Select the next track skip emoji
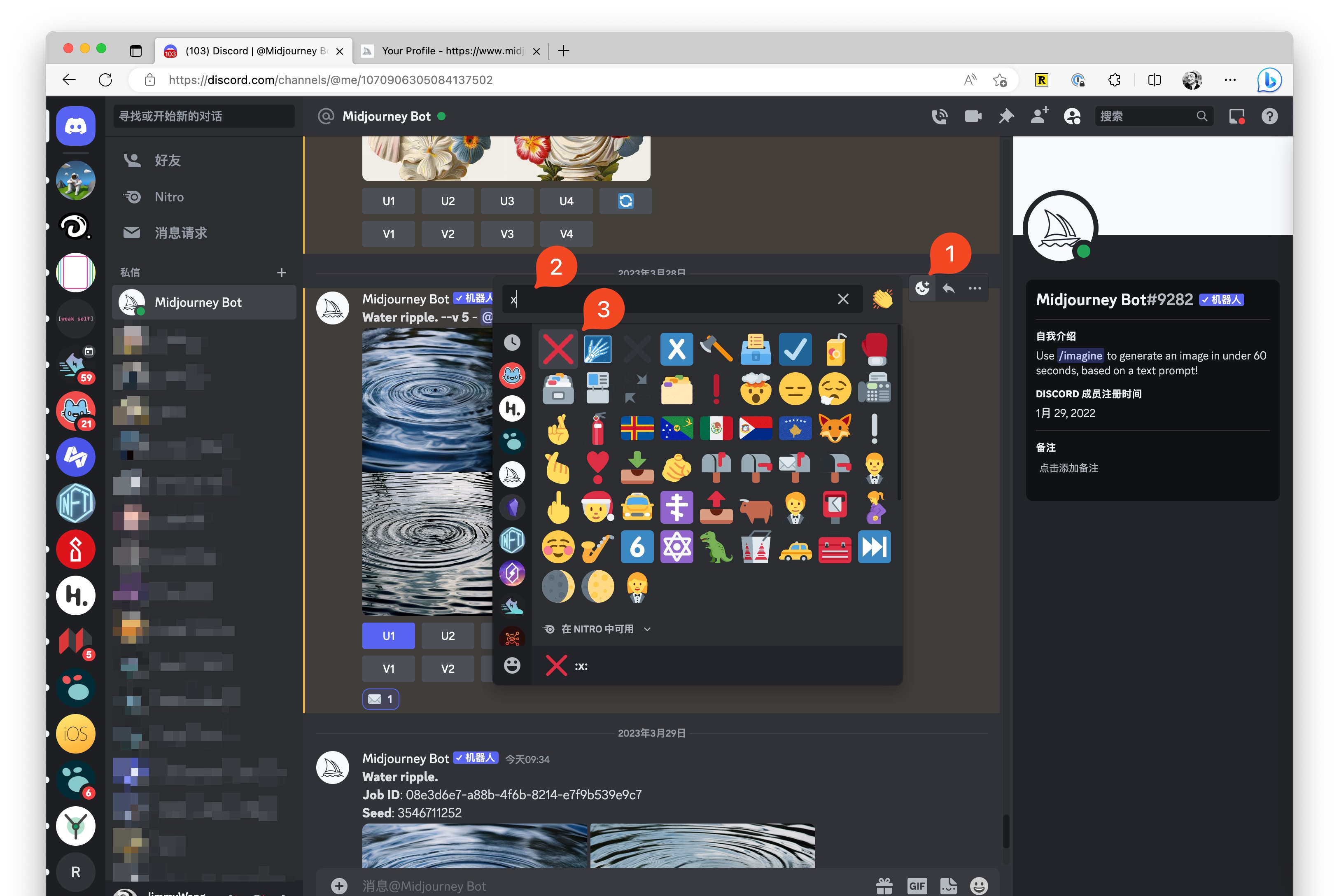1339x896 pixels. 874,547
